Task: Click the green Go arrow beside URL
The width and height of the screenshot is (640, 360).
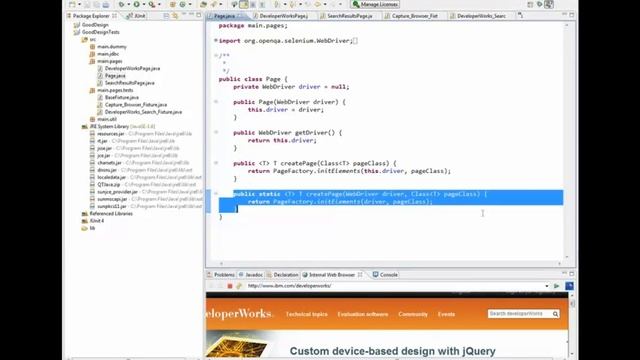Action: (x=556, y=286)
